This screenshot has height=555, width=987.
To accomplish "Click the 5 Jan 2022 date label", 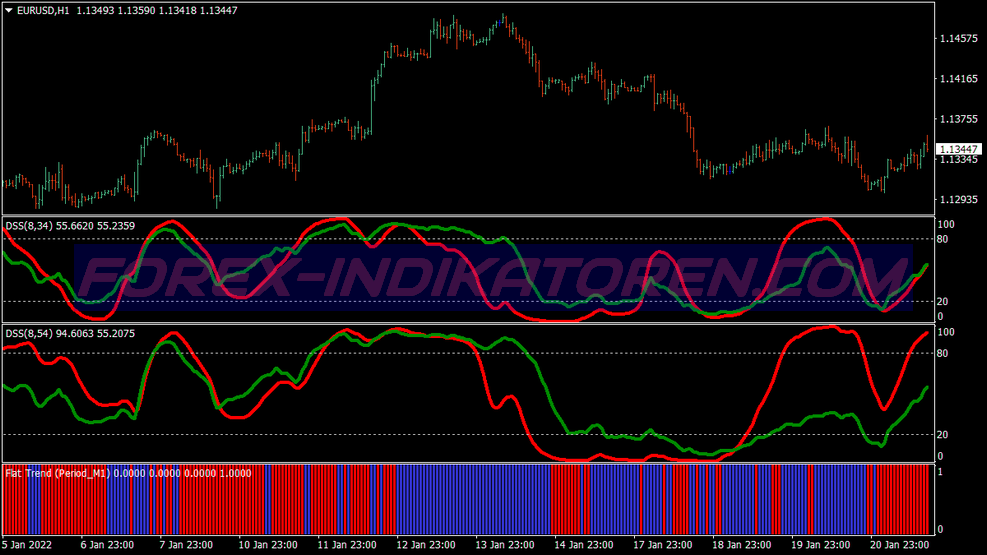I will pyautogui.click(x=27, y=545).
